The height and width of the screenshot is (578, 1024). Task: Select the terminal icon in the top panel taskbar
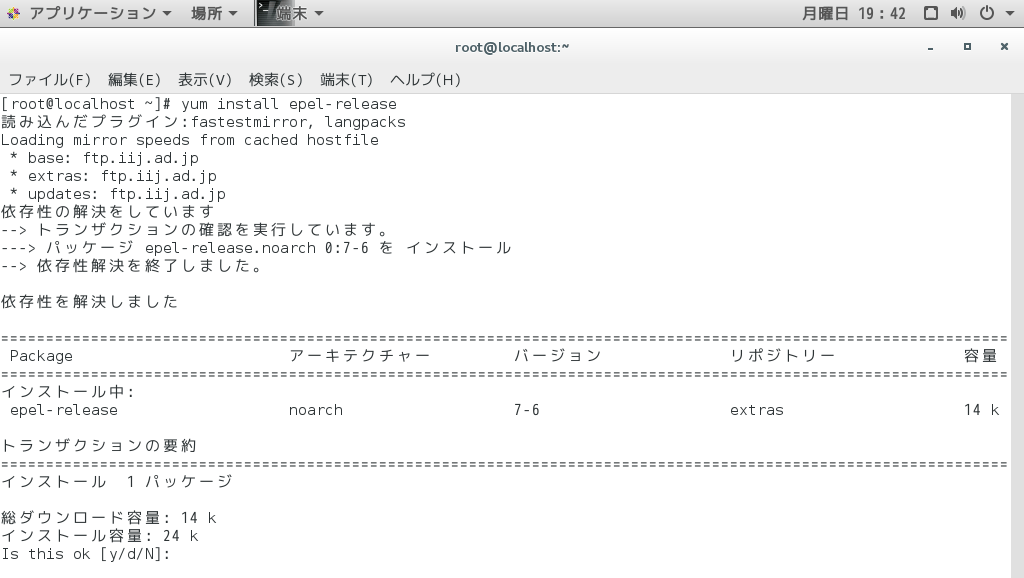pos(264,13)
